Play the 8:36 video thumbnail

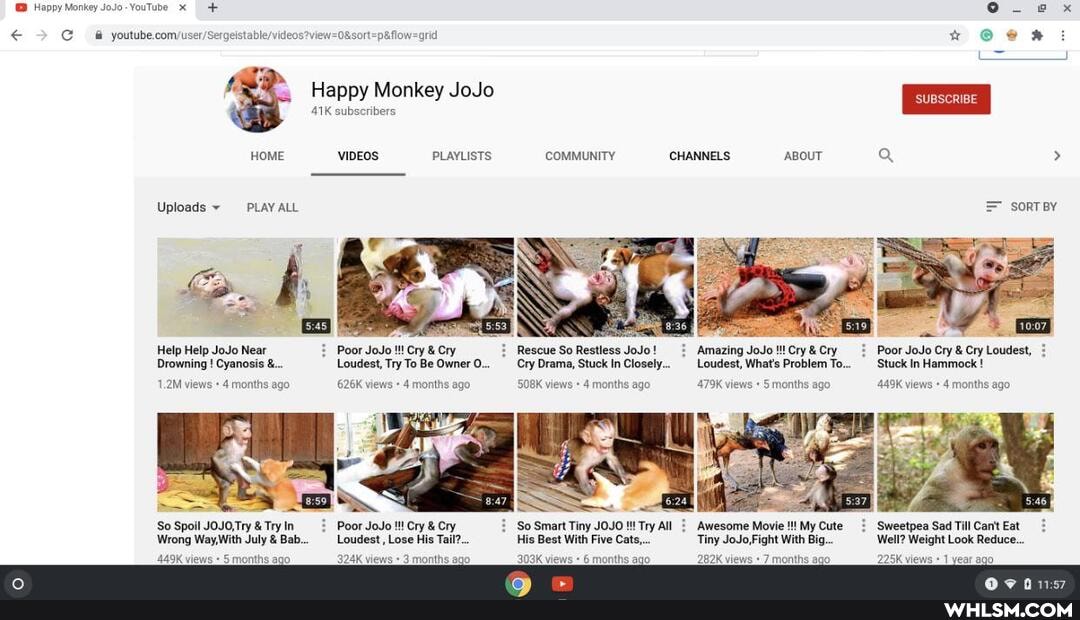[605, 287]
